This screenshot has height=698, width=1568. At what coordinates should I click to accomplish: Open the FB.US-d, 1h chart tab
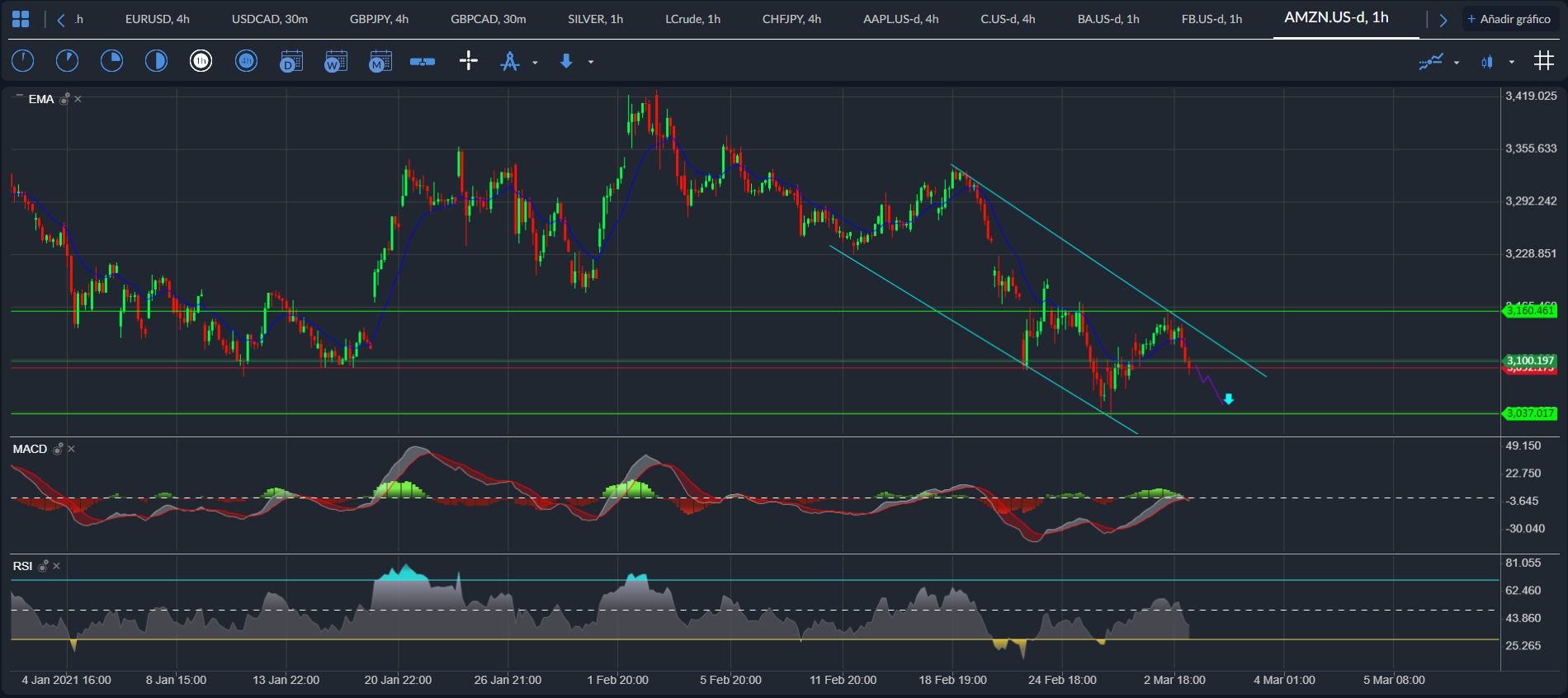tap(1211, 19)
